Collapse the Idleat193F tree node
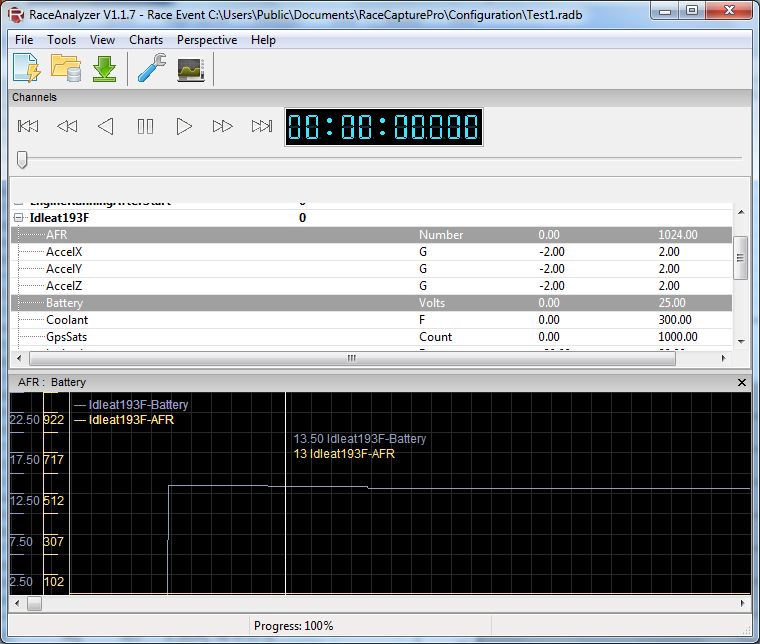Viewport: 760px width, 644px height. [x=18, y=218]
